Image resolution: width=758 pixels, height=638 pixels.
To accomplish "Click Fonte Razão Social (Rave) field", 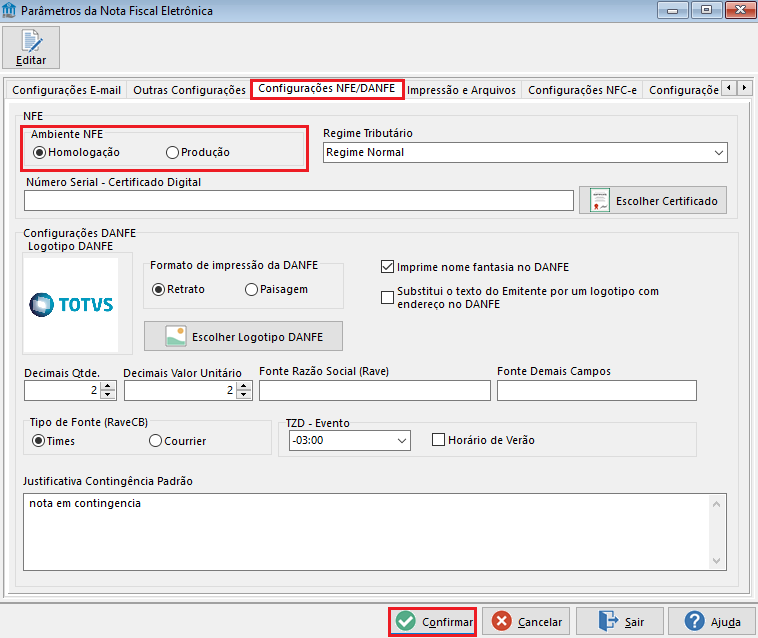I will coord(375,391).
